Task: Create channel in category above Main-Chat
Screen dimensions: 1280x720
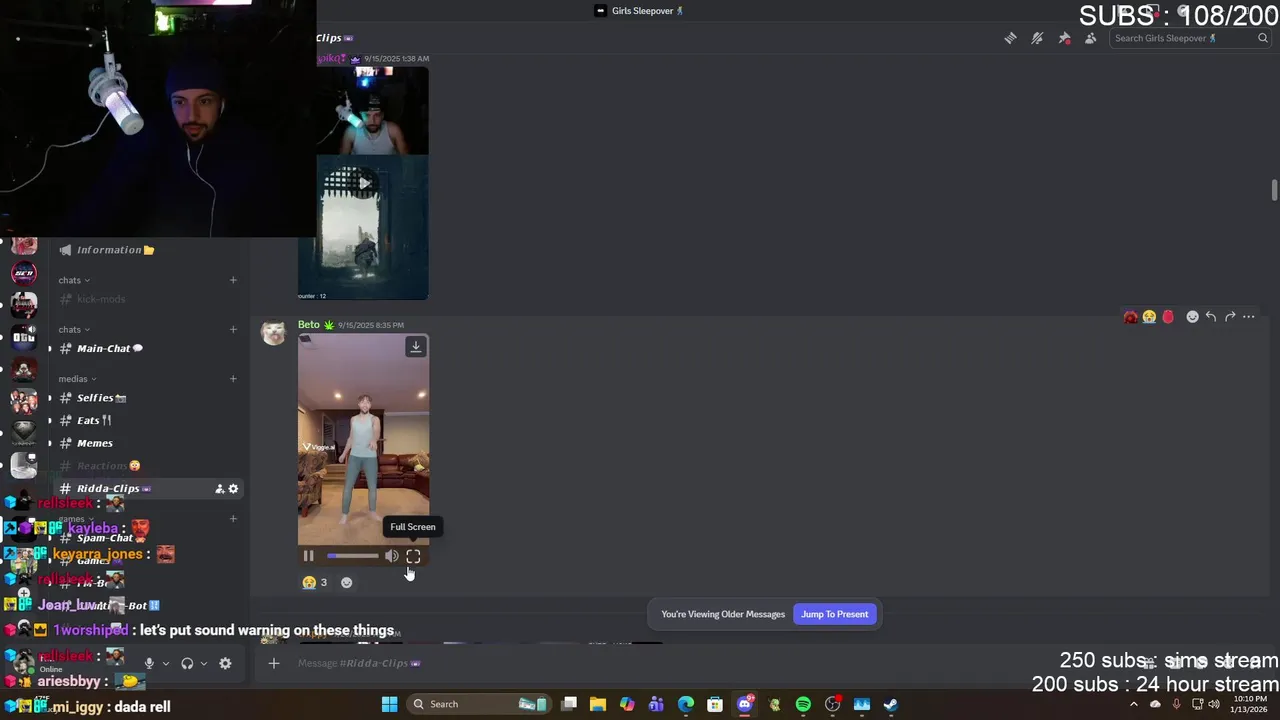Action: 233,329
